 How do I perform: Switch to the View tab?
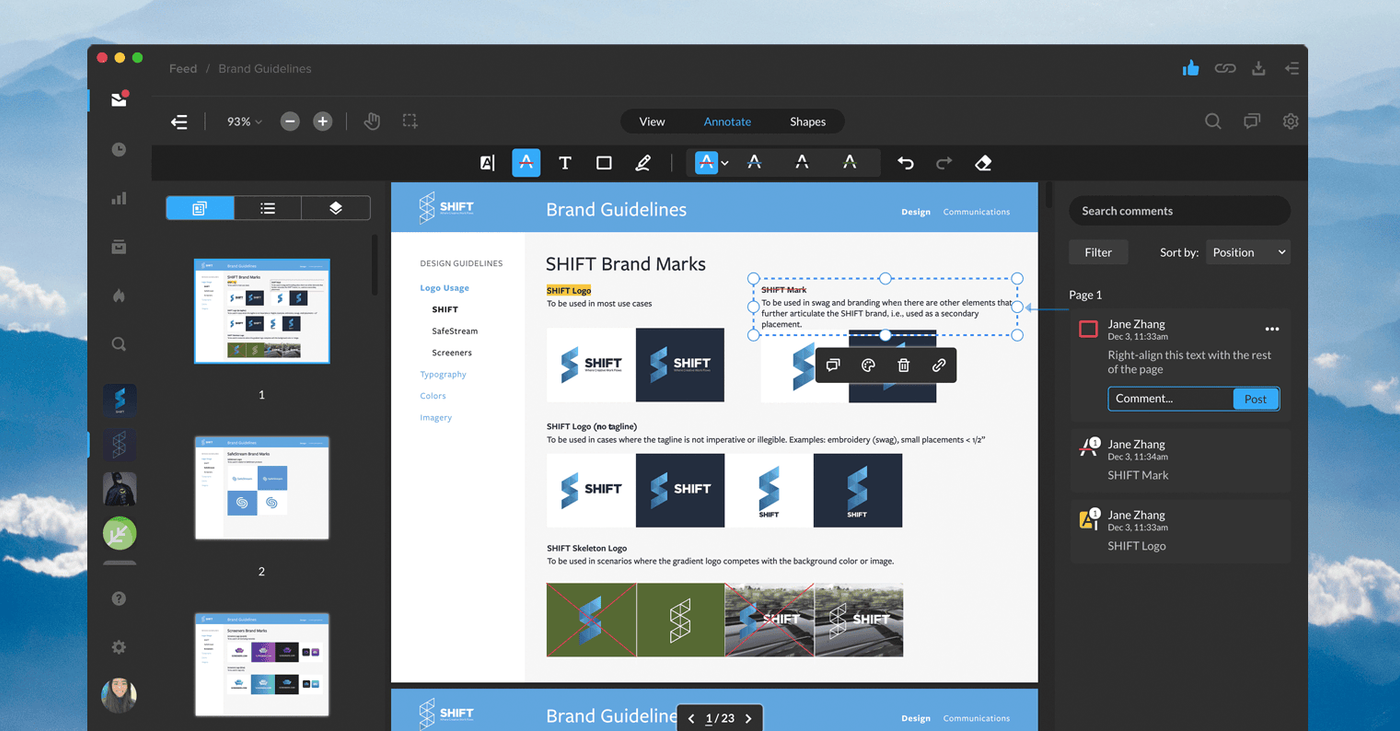[x=652, y=122]
